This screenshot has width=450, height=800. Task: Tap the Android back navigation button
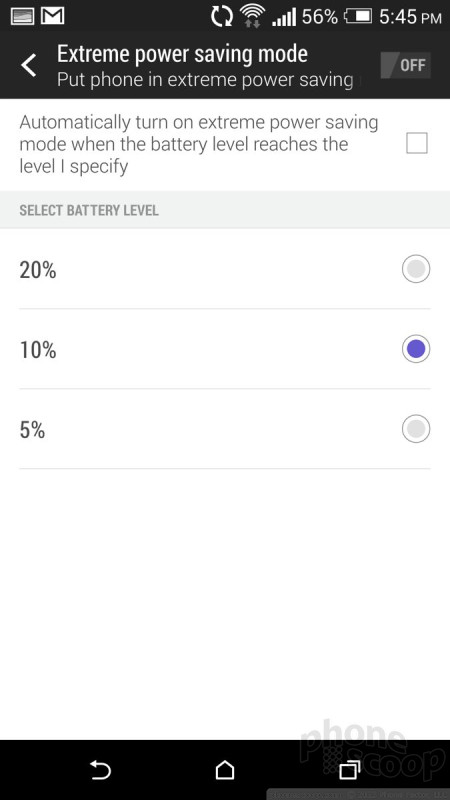[100, 769]
